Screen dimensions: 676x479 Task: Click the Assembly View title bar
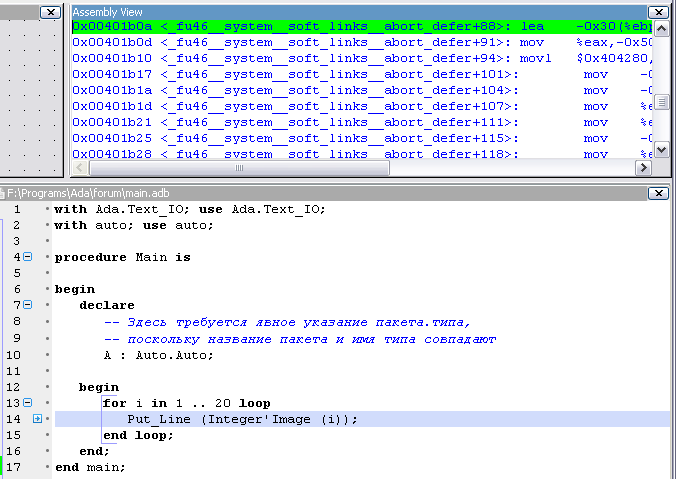[300, 11]
